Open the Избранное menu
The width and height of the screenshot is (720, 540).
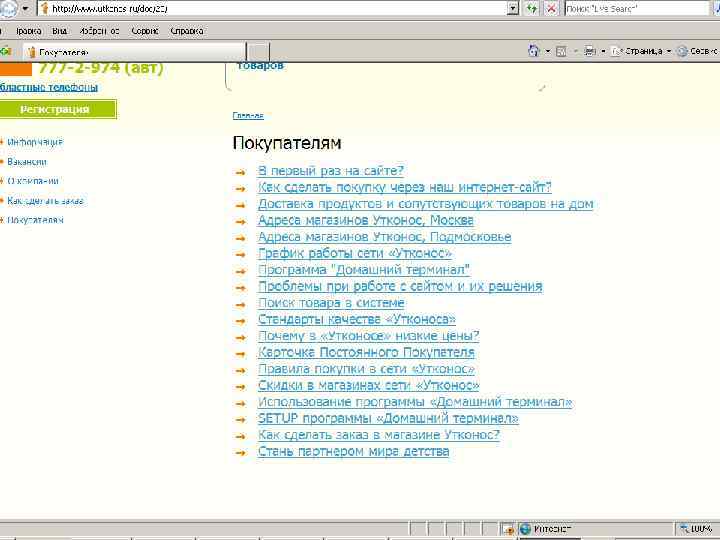point(99,31)
